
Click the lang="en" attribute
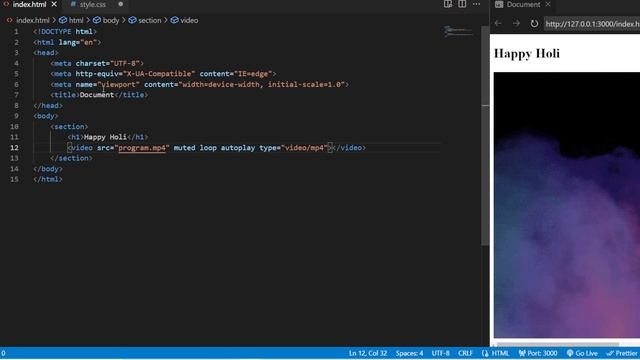[78, 42]
